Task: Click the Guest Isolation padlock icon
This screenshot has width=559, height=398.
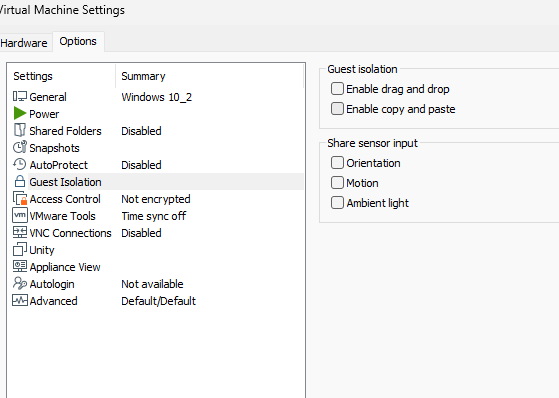Action: 20,181
